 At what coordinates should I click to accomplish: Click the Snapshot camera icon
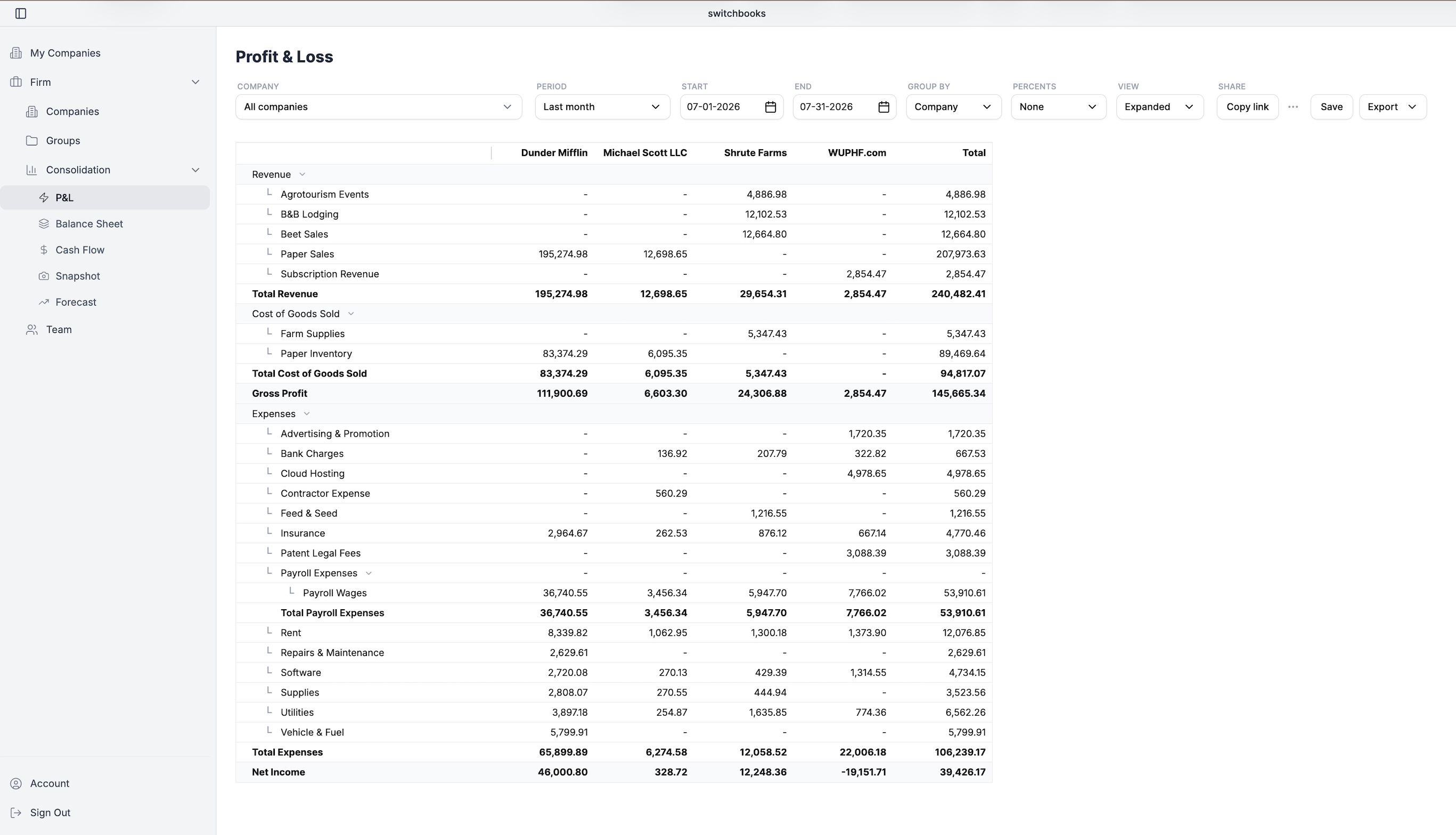click(x=44, y=276)
